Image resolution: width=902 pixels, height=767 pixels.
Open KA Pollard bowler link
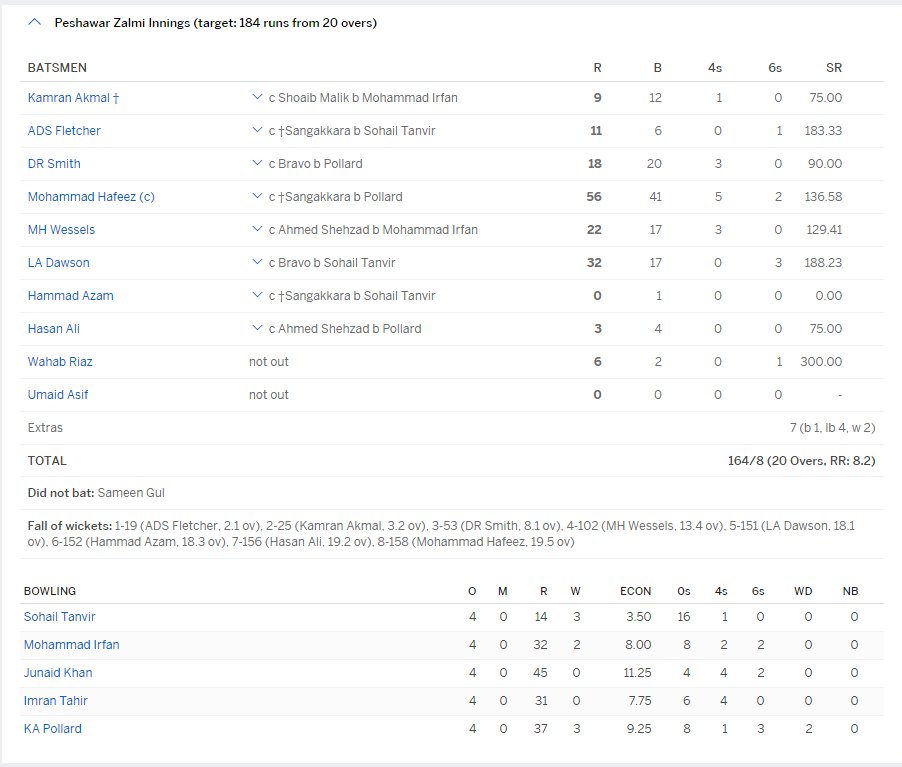pos(53,729)
